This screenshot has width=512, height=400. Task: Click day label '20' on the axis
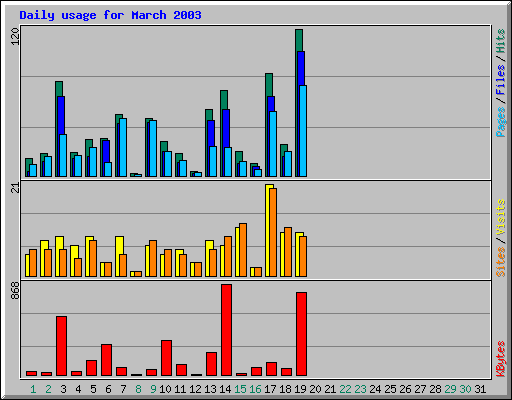click(315, 389)
